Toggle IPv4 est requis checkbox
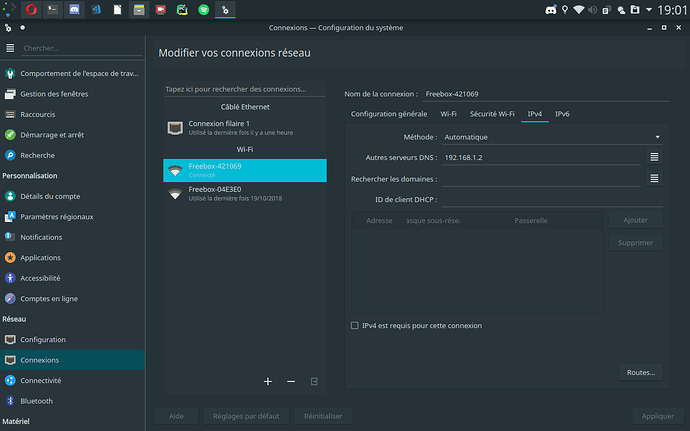The image size is (690, 431). tap(355, 326)
